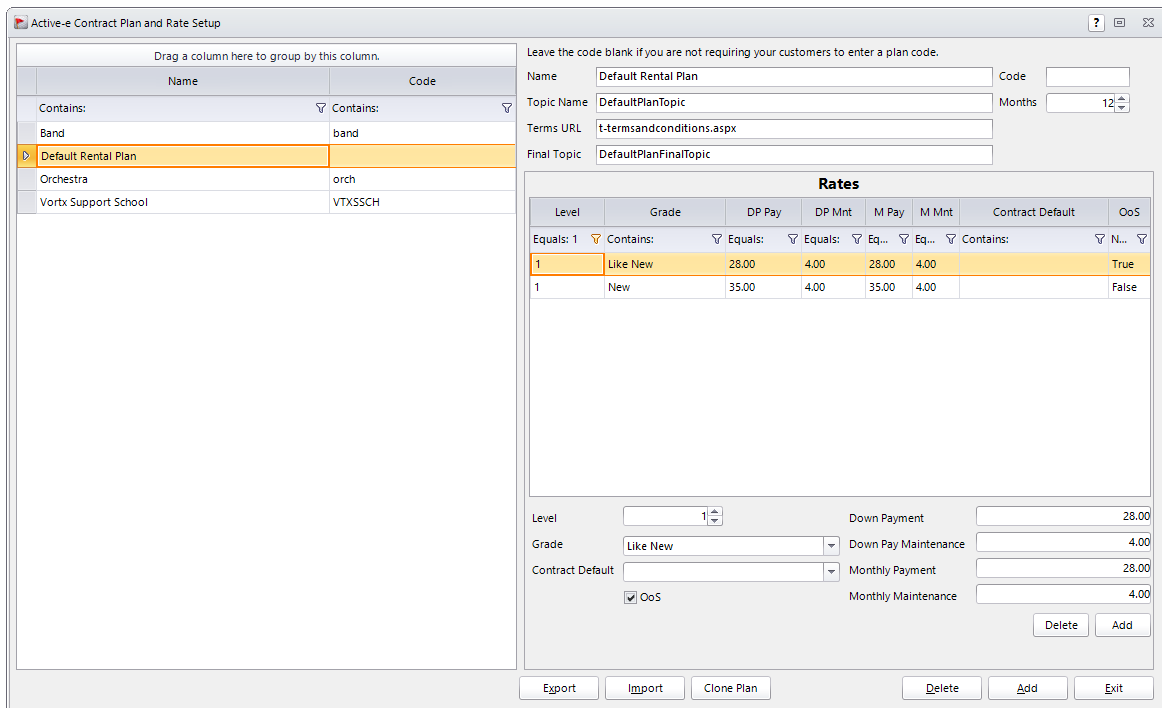Click the Final Topic input field
The image size is (1170, 712).
(x=794, y=154)
